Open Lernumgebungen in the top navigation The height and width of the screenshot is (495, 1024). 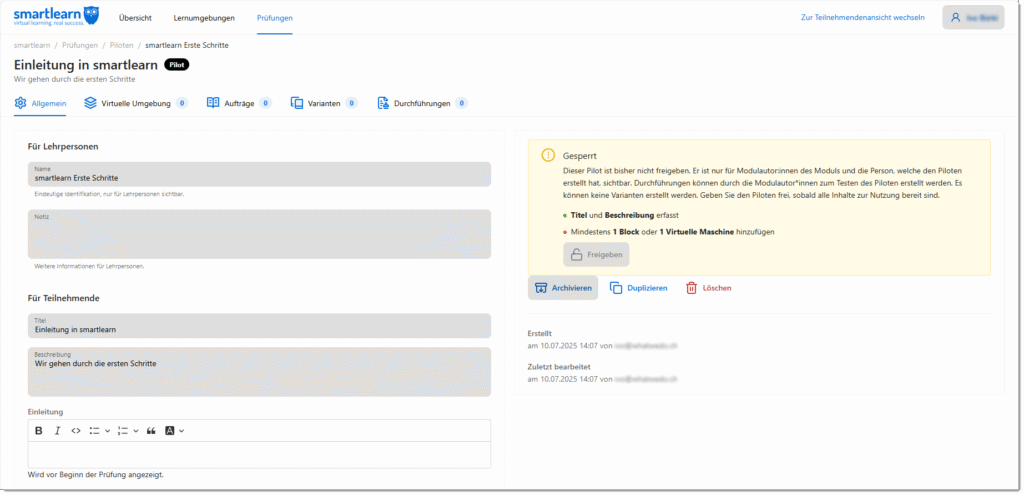point(203,18)
